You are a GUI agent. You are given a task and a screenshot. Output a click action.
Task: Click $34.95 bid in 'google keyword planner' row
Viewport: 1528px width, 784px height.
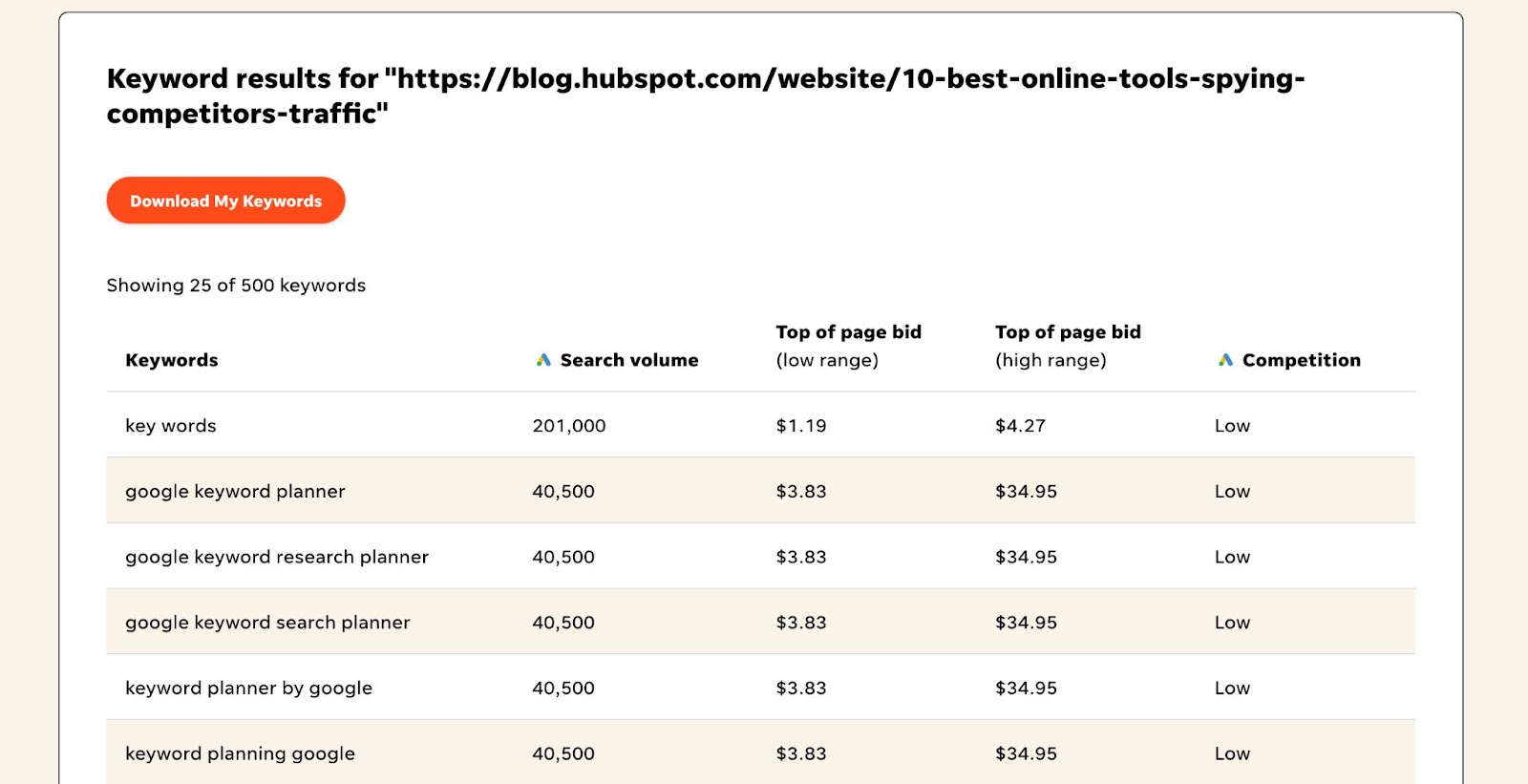click(x=1027, y=492)
